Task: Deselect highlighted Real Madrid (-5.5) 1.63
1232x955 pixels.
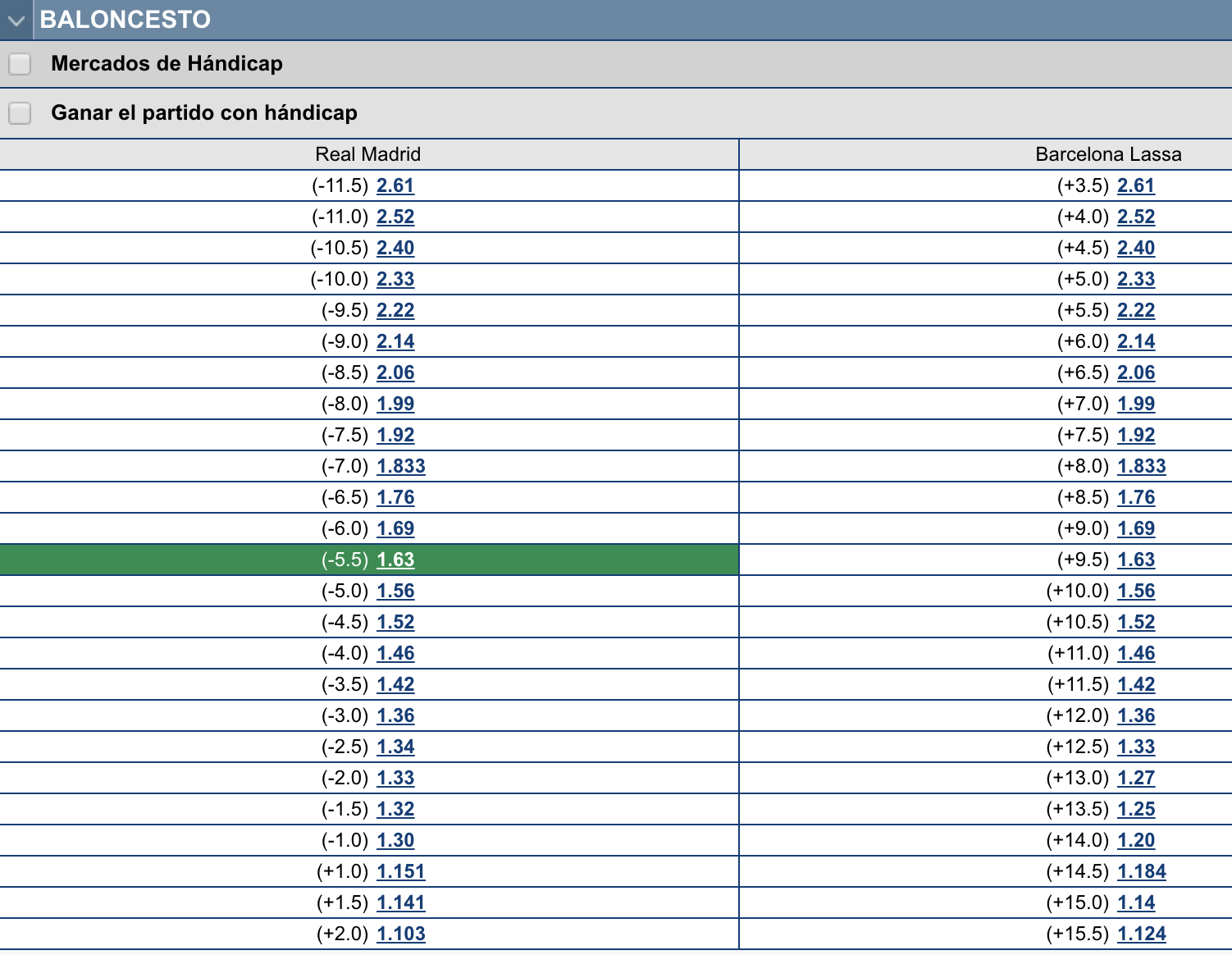Action: point(395,560)
